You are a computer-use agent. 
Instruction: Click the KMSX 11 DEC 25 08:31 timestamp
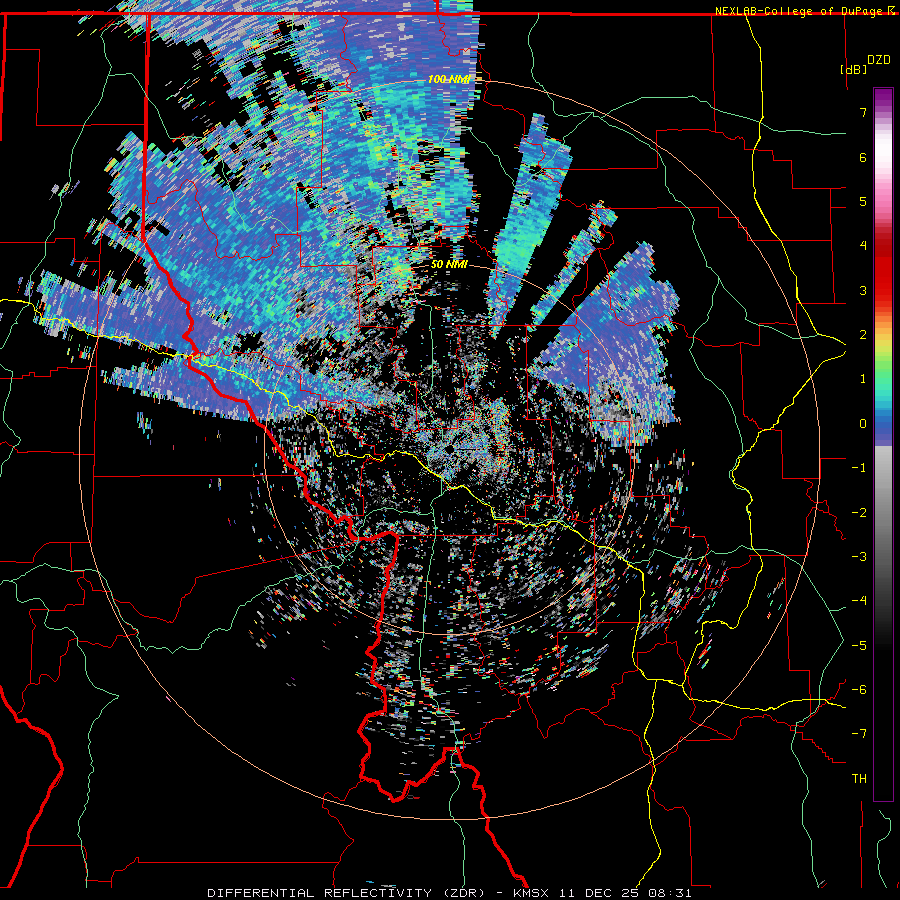pos(602,893)
